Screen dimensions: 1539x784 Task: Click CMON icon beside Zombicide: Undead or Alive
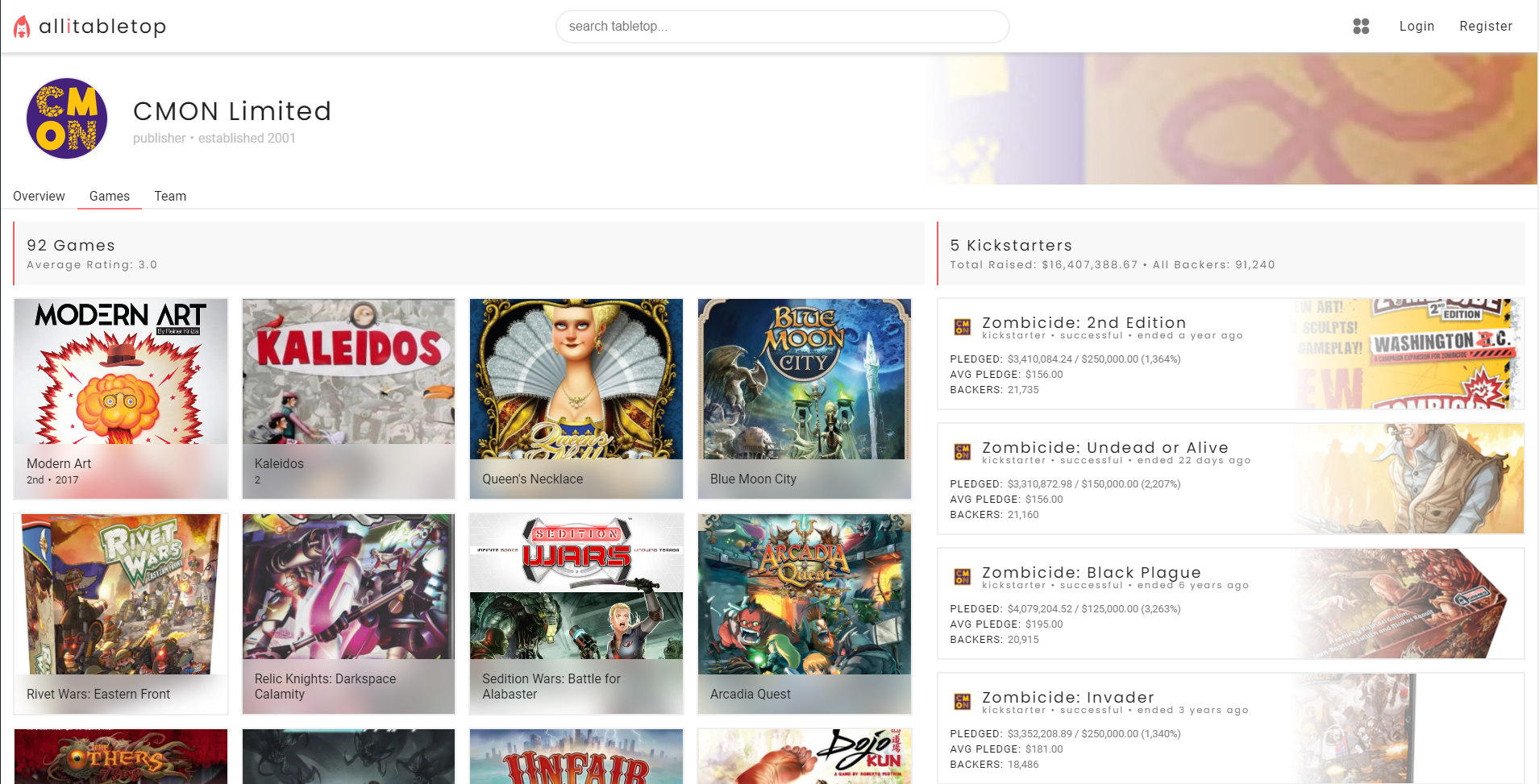962,452
